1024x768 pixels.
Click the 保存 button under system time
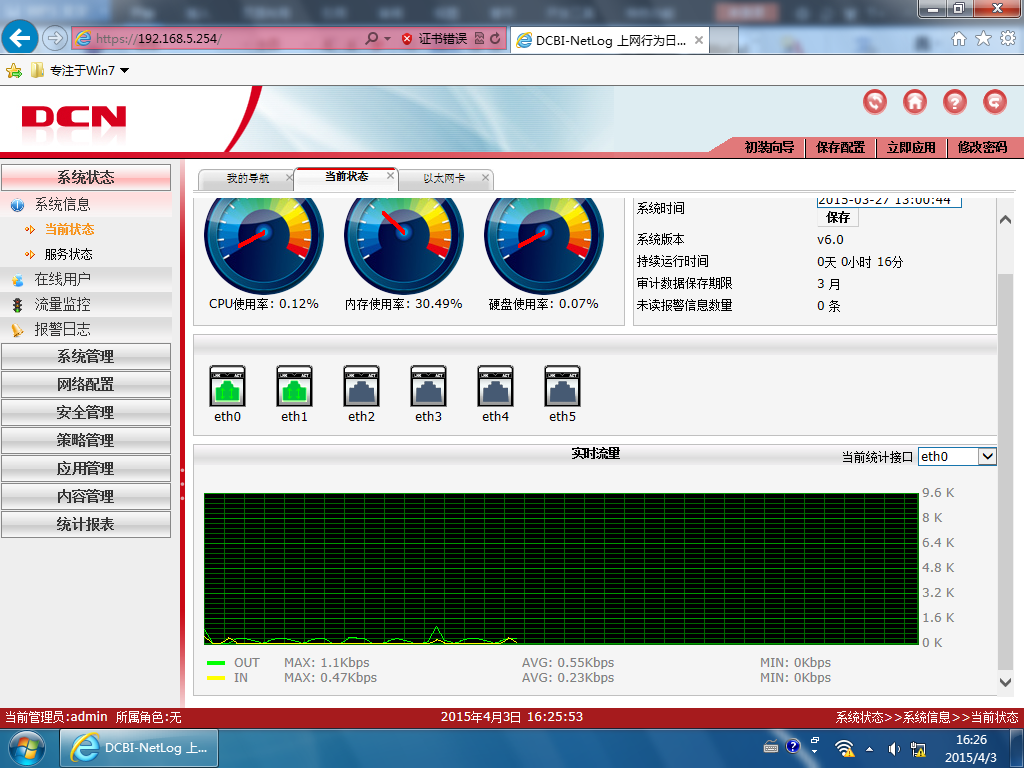click(x=838, y=217)
